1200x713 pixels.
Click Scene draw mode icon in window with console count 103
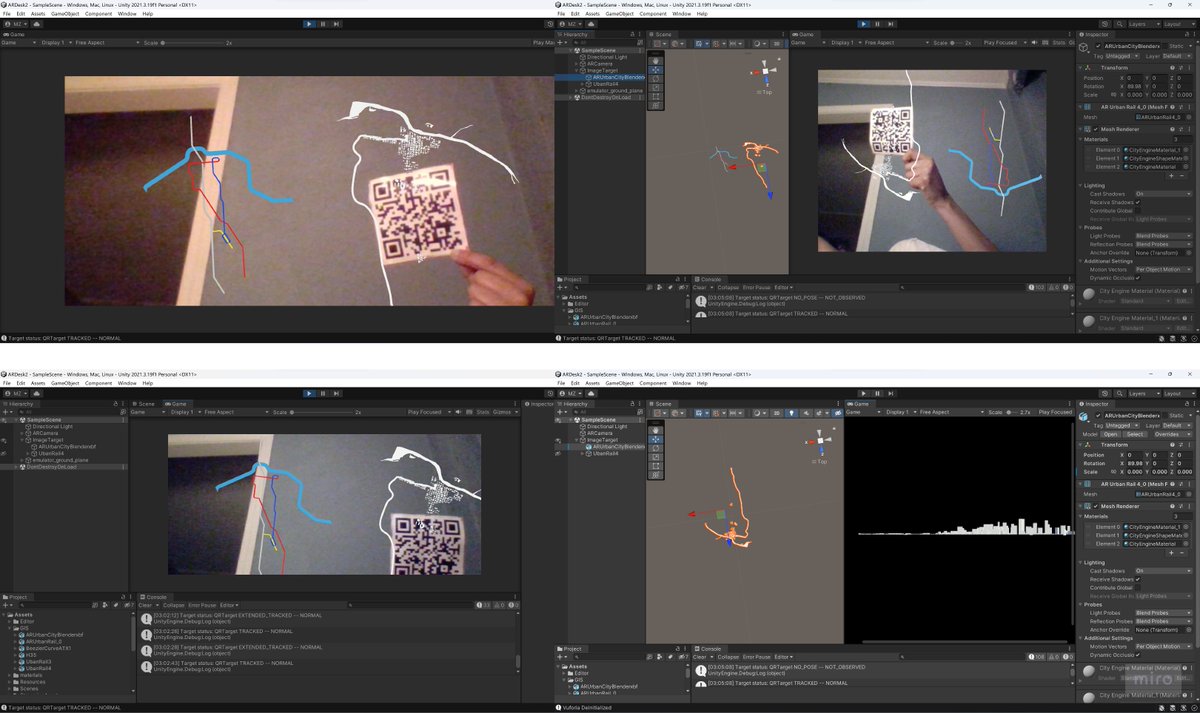tap(757, 43)
